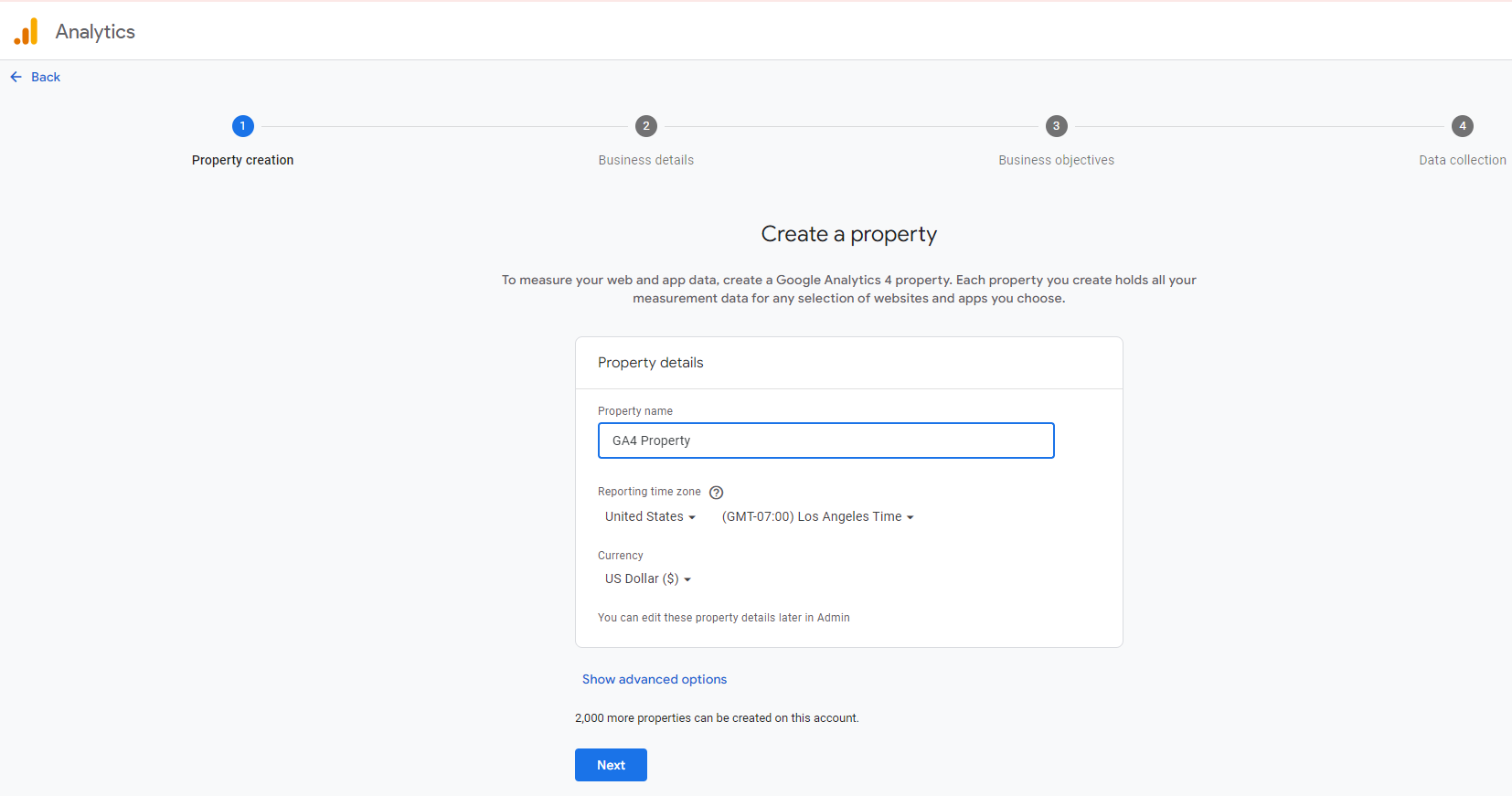Click the Data collection step label
The width and height of the screenshot is (1512, 796).
(x=1463, y=160)
